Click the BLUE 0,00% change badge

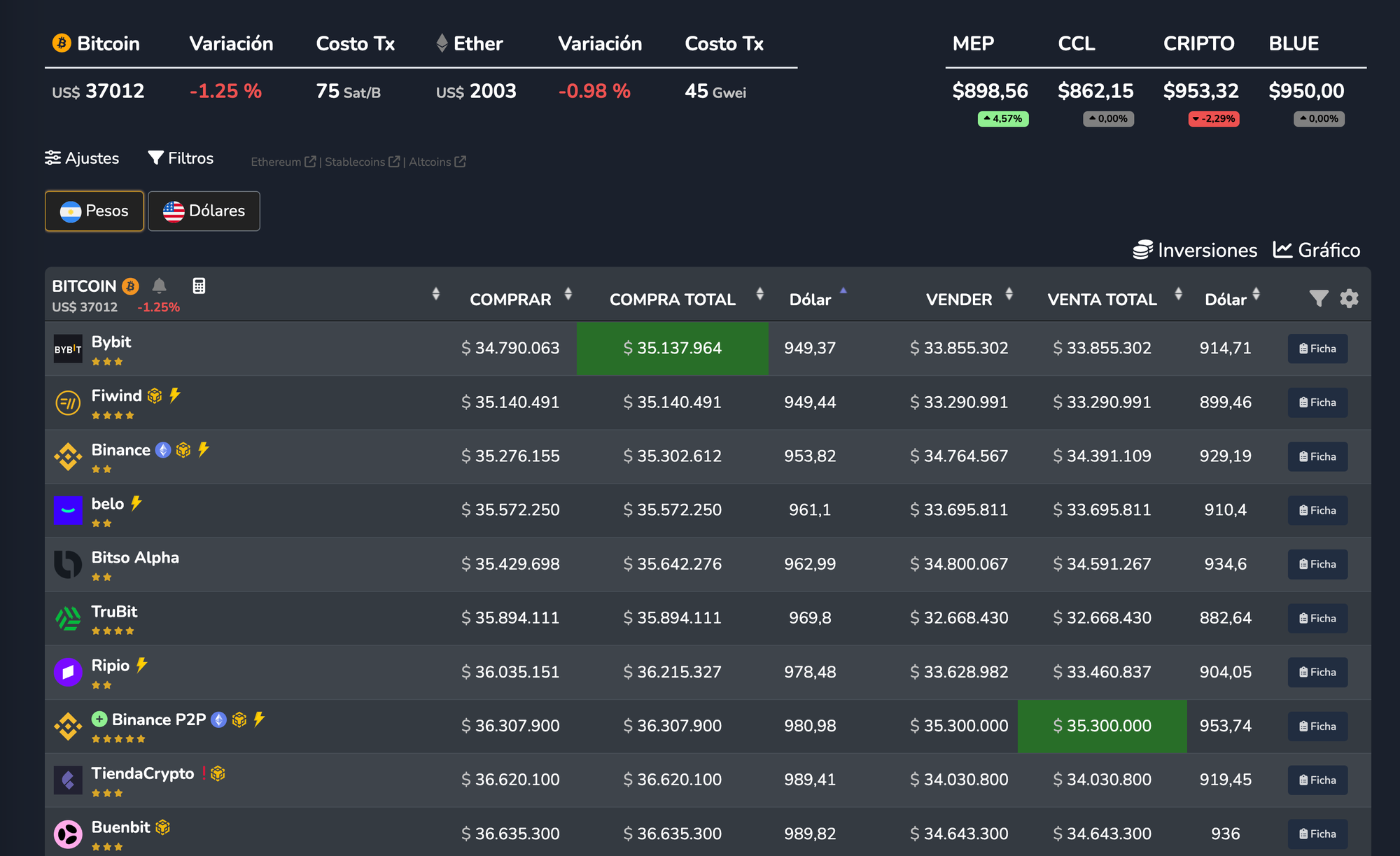(1319, 119)
